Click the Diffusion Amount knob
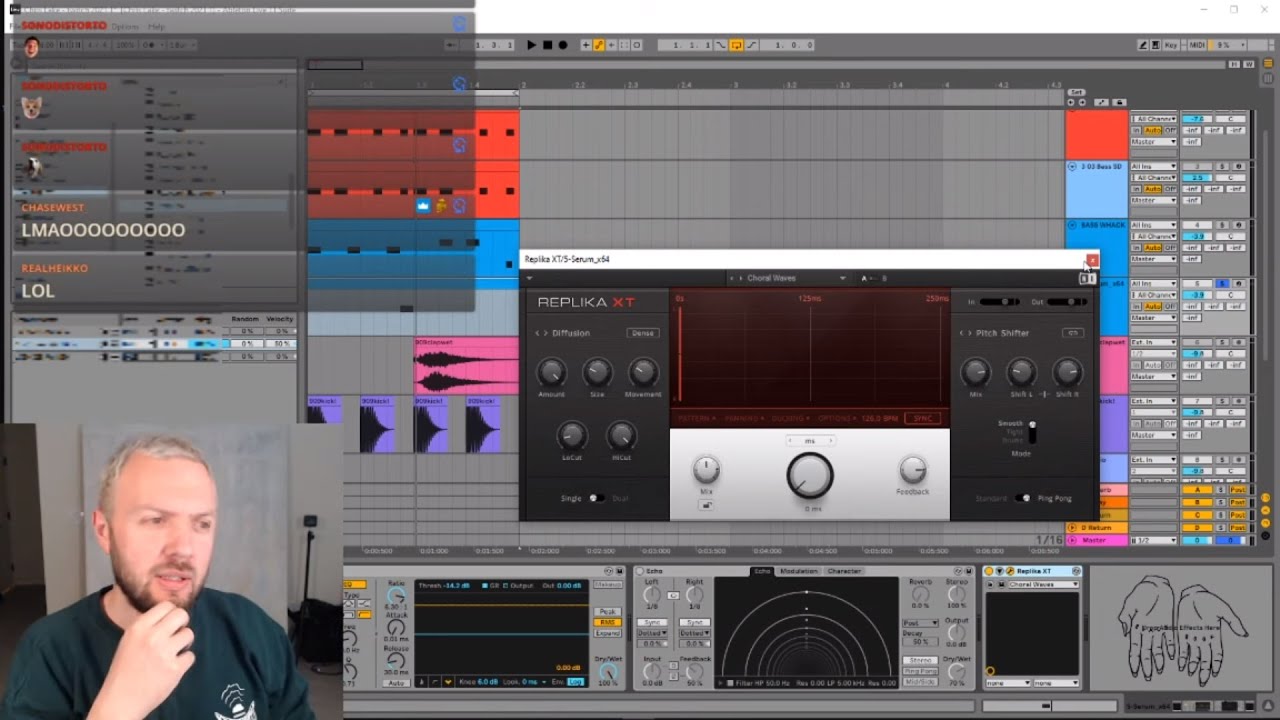The image size is (1280, 720). pos(551,372)
